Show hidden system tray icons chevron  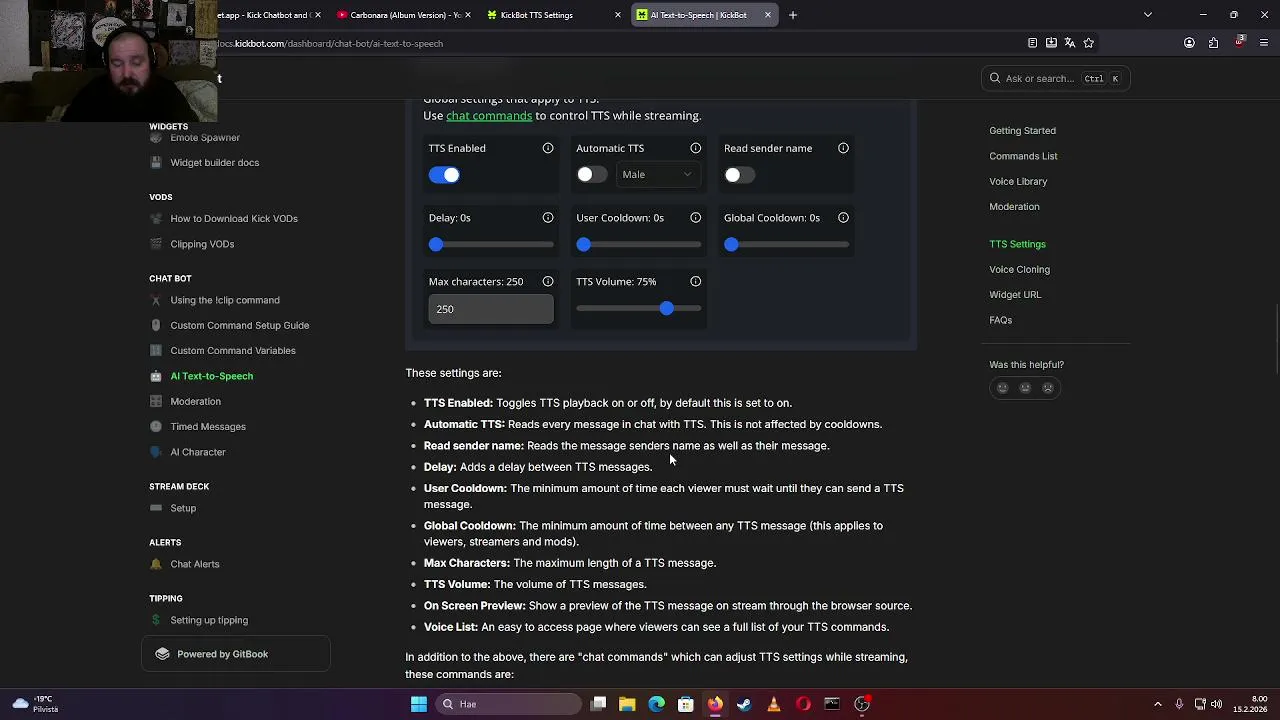pyautogui.click(x=1158, y=704)
